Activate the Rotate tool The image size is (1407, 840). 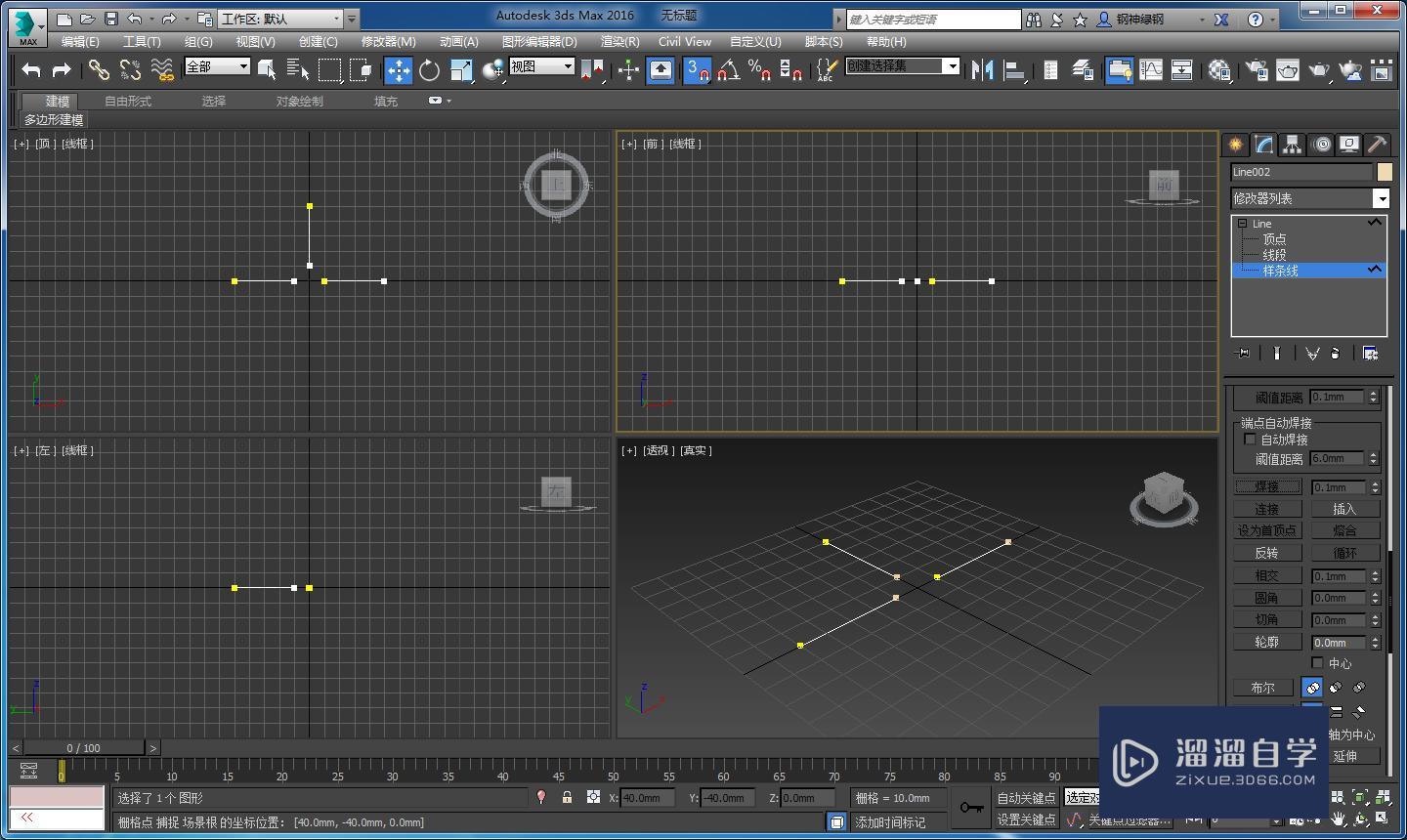coord(429,69)
